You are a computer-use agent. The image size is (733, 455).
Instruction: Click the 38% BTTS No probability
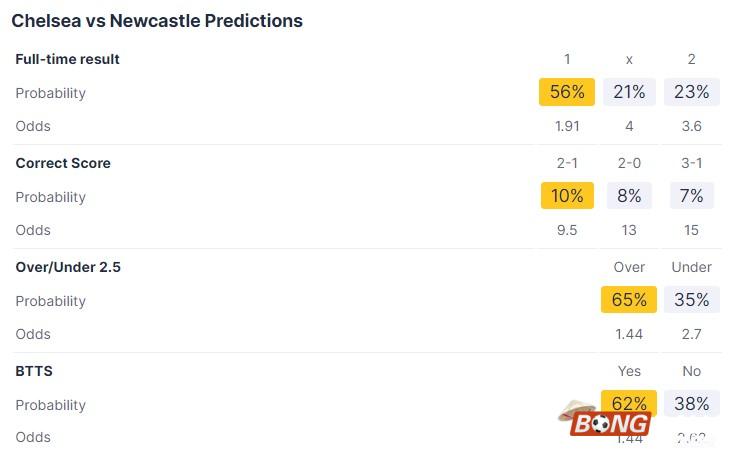tap(691, 404)
